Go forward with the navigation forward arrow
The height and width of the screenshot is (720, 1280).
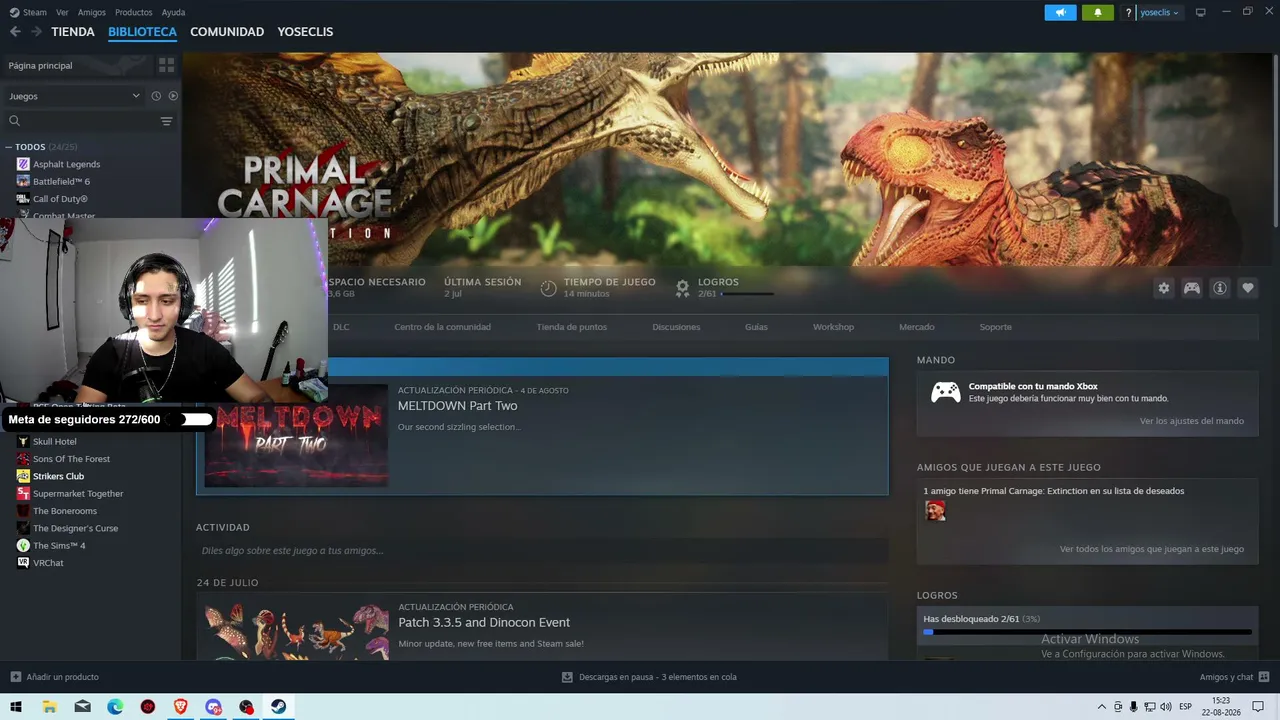(x=36, y=32)
